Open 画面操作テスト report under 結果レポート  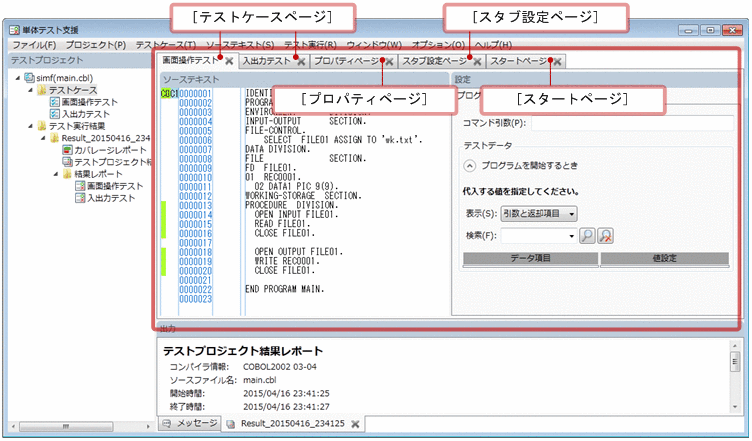click(x=115, y=186)
